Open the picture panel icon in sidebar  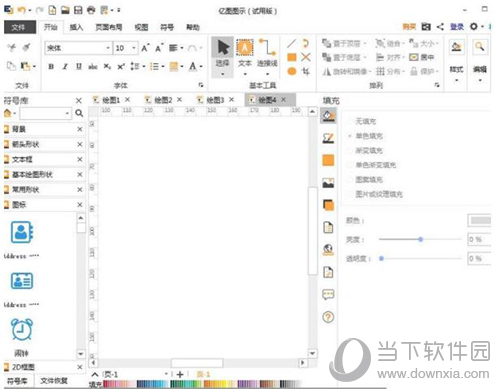point(328,183)
